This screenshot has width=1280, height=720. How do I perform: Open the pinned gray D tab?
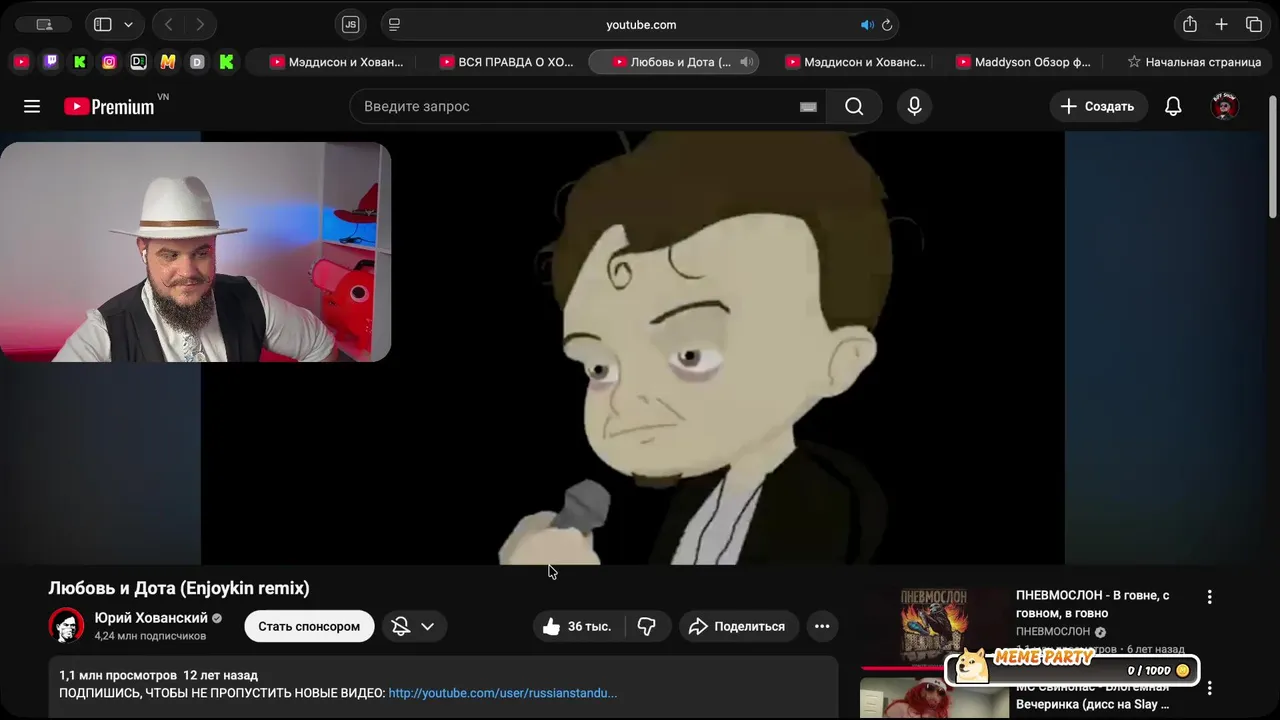click(x=197, y=62)
